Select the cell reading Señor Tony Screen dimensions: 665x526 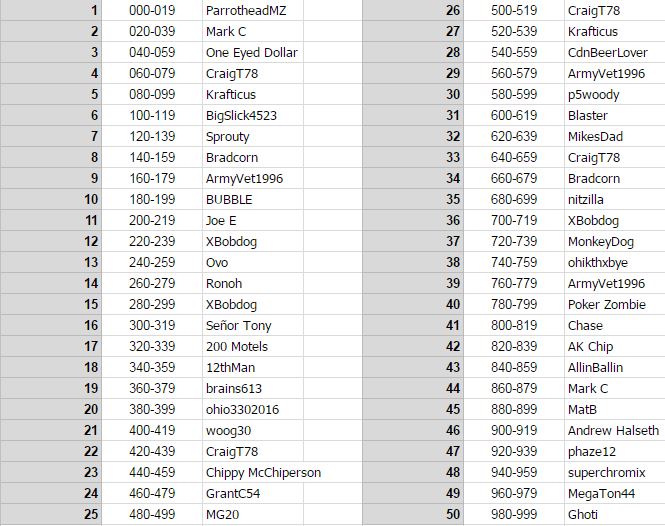(253, 325)
